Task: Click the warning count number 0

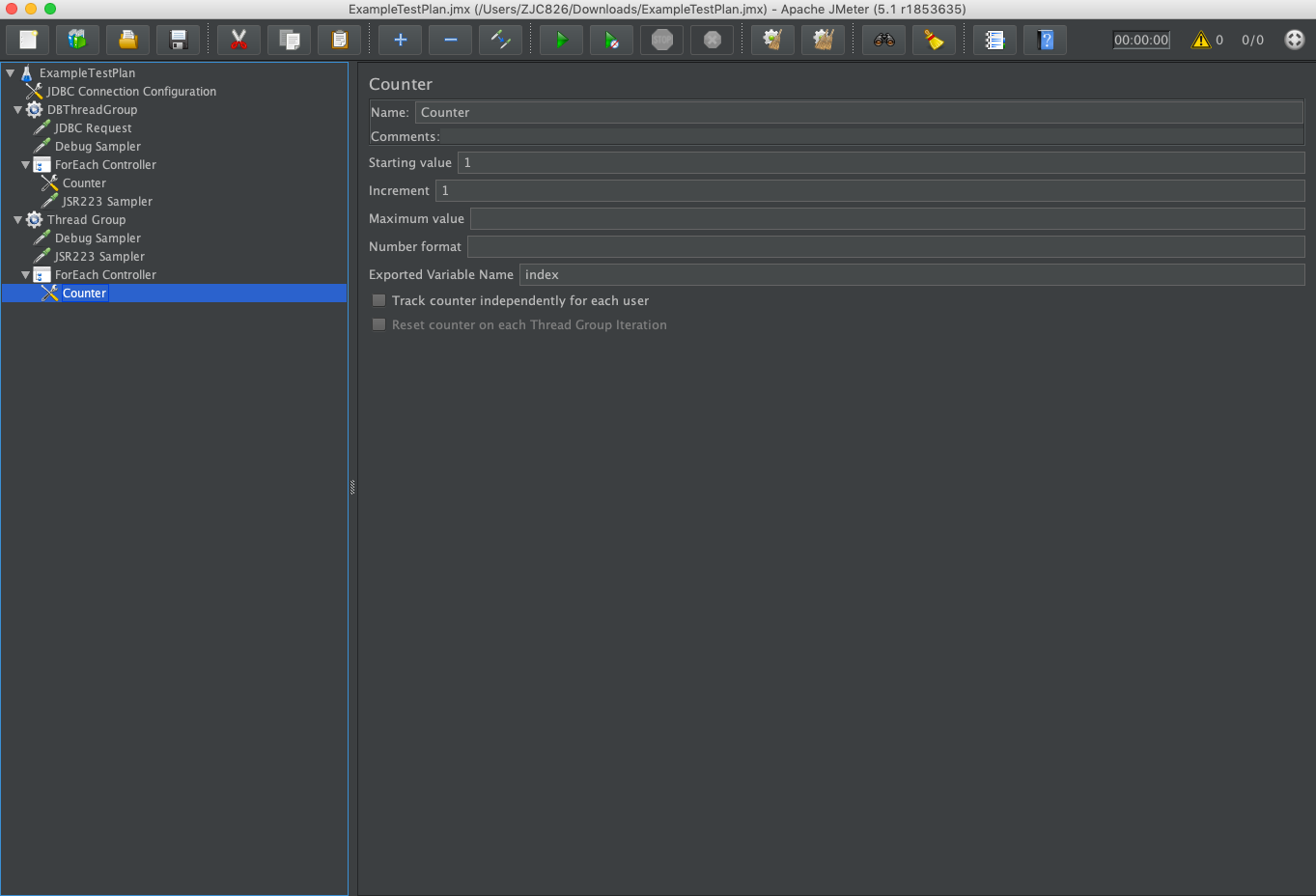Action: coord(1219,40)
